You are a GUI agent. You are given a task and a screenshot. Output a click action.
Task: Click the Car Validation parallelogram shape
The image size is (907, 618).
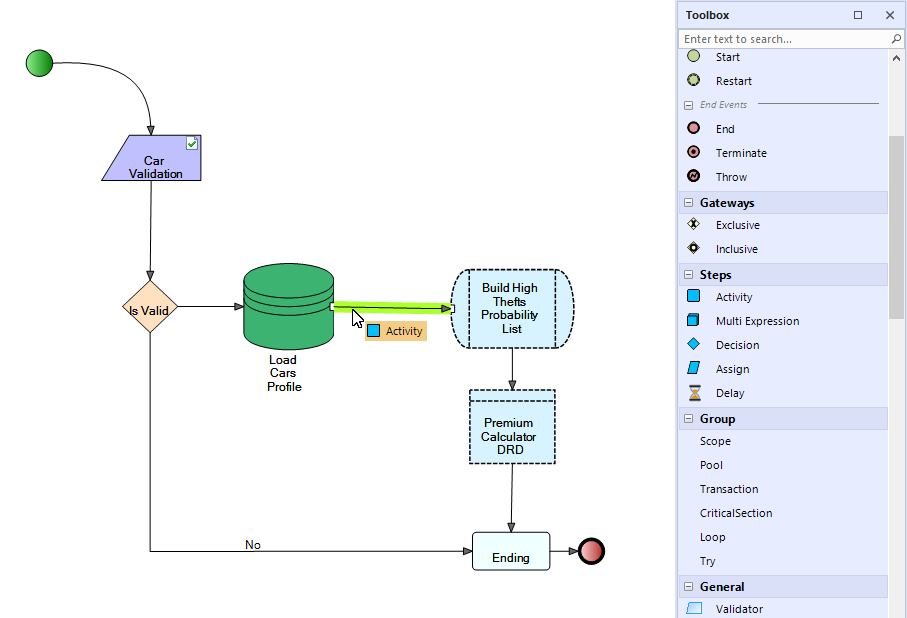click(x=152, y=158)
